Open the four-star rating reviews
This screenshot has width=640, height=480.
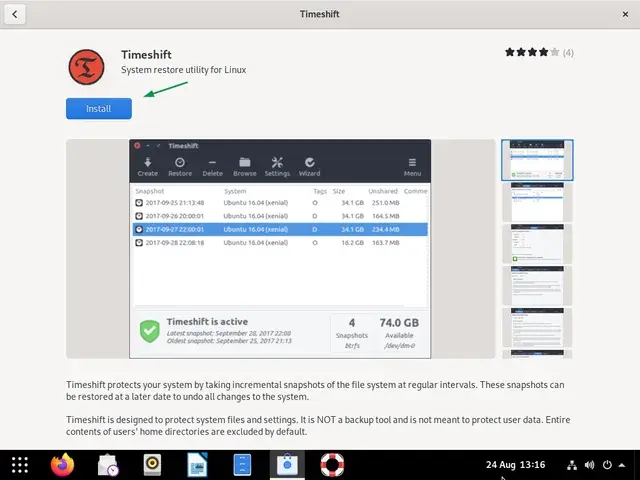pyautogui.click(x=532, y=52)
